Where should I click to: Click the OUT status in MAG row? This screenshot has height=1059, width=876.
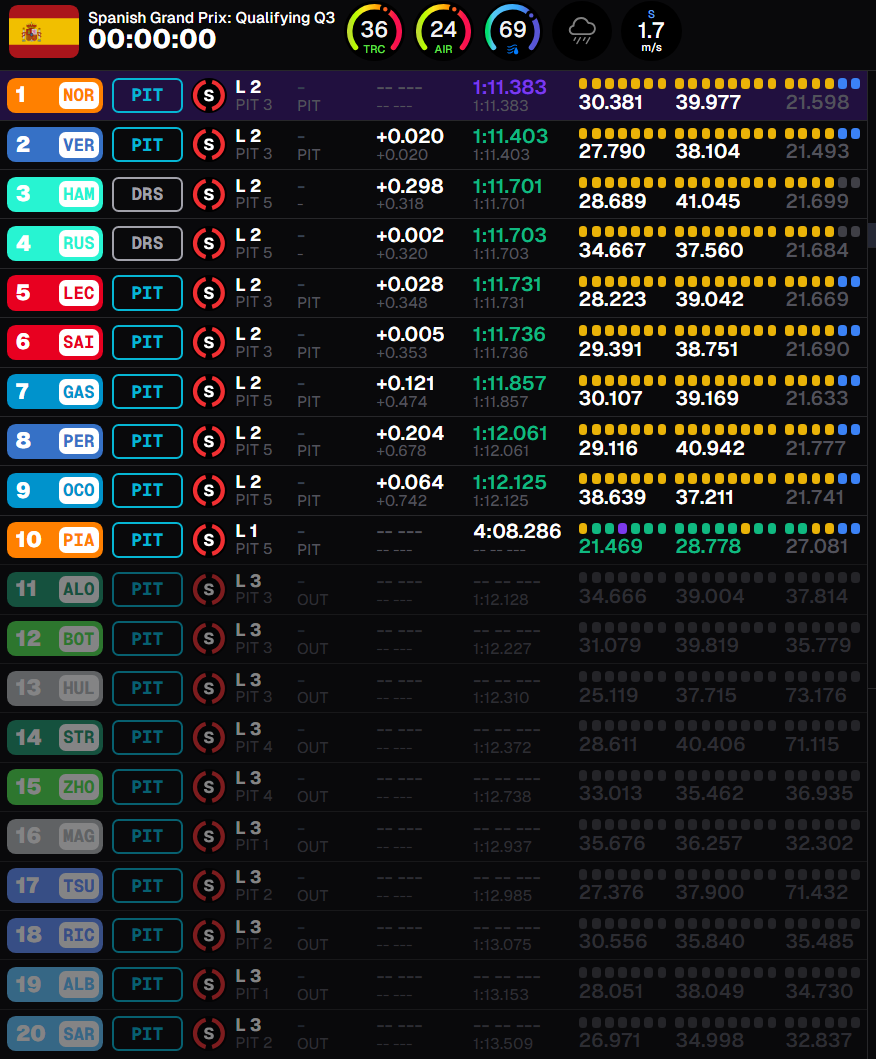click(313, 846)
